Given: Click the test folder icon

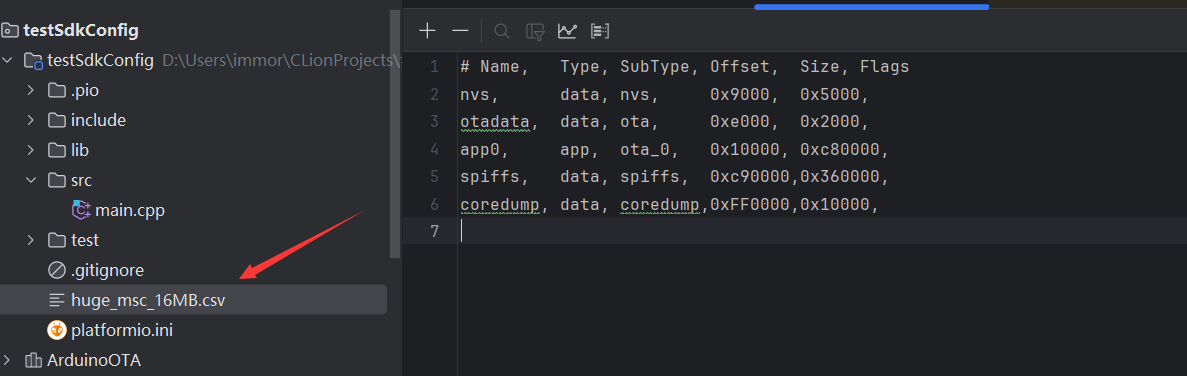Looking at the screenshot, I should pos(57,240).
